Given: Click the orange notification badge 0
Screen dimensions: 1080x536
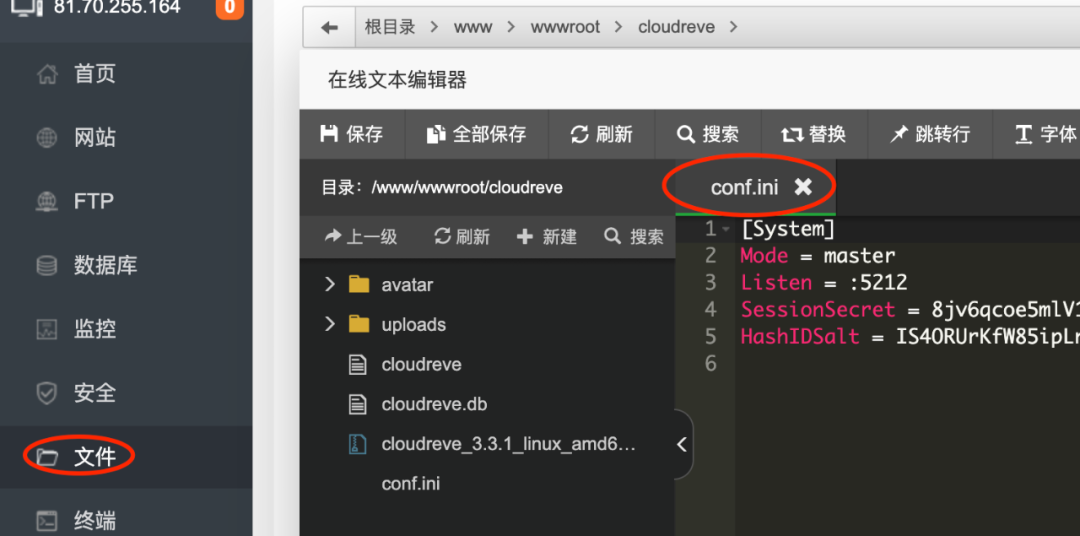Looking at the screenshot, I should click(x=229, y=8).
